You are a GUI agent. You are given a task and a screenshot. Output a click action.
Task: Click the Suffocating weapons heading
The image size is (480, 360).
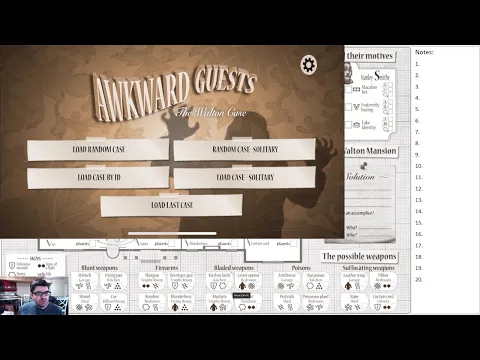368,268
